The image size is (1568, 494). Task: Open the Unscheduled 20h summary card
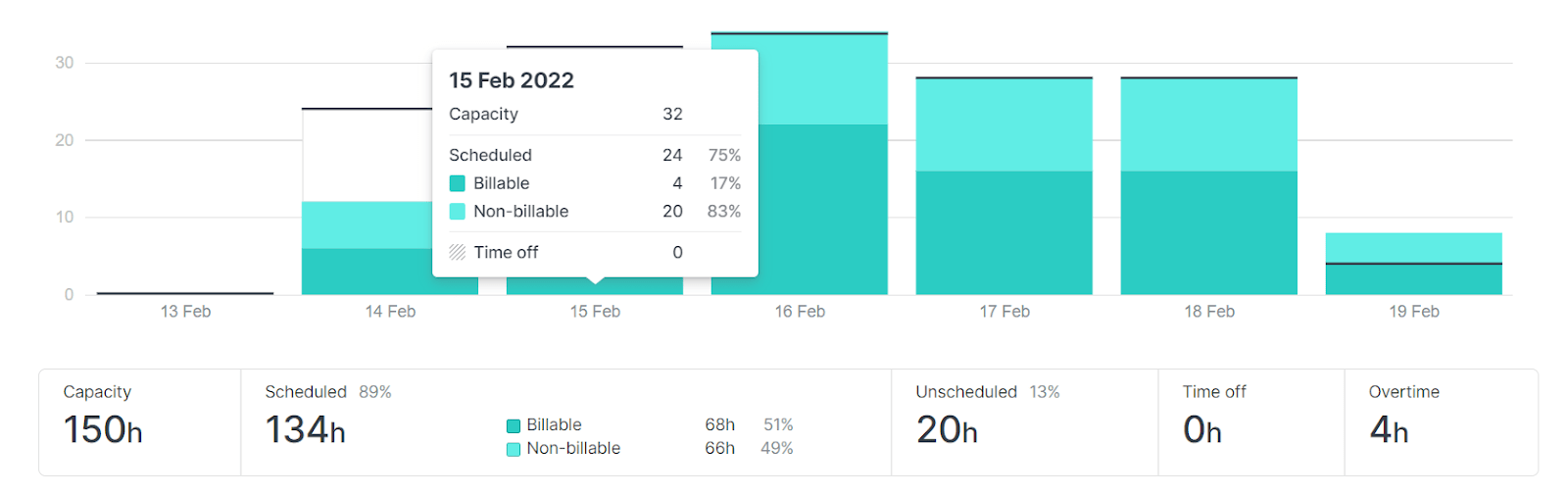[1024, 422]
